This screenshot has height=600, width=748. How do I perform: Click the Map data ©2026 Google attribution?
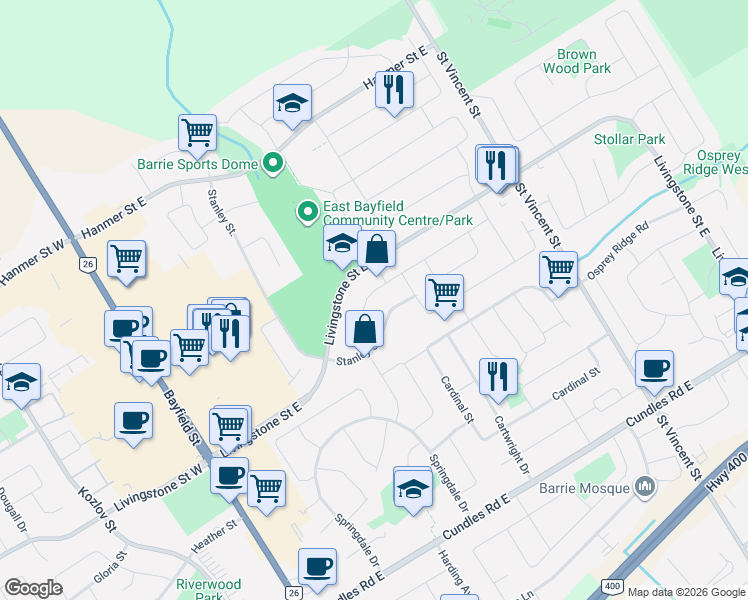pyautogui.click(x=686, y=592)
